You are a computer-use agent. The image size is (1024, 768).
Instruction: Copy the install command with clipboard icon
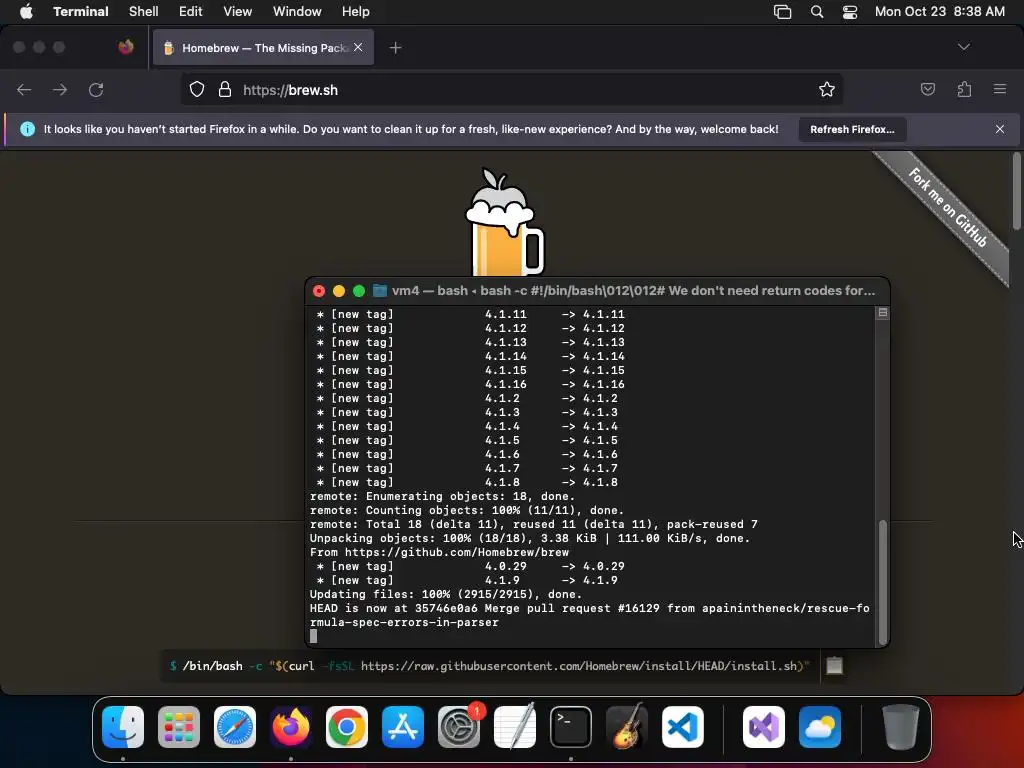pos(834,665)
